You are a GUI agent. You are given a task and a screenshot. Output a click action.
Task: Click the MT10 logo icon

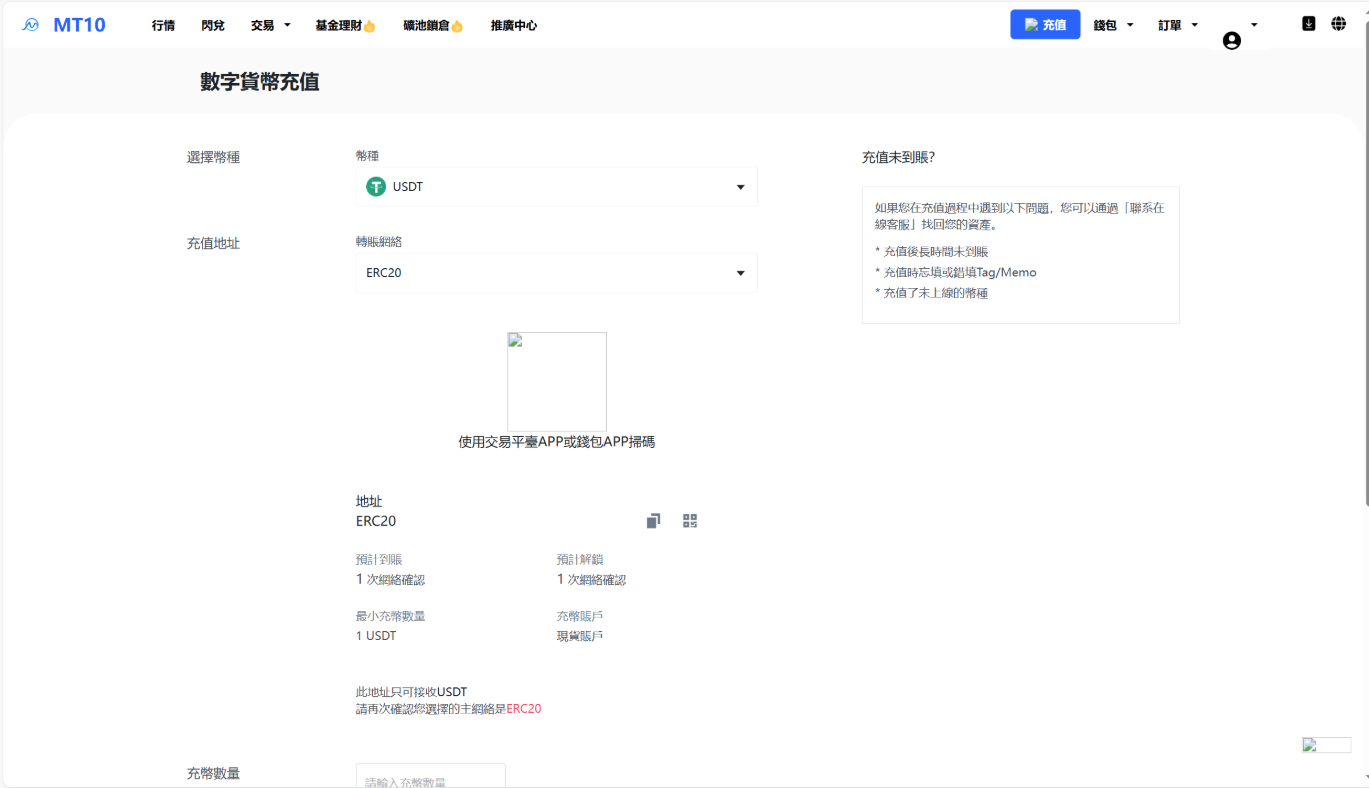coord(31,25)
